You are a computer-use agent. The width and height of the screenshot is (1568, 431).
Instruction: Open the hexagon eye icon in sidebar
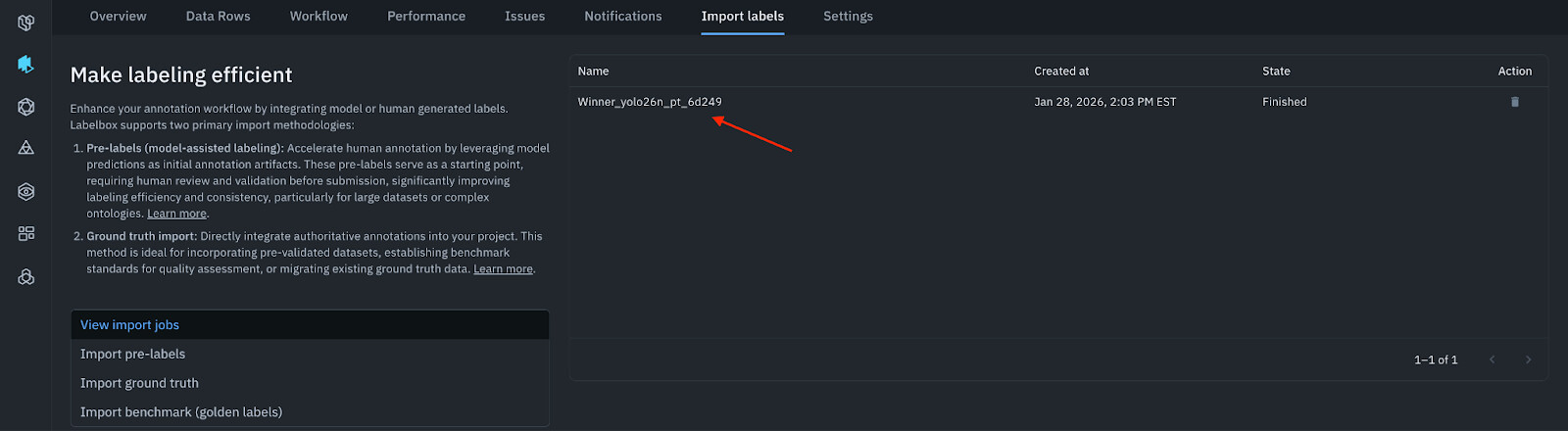coord(26,192)
